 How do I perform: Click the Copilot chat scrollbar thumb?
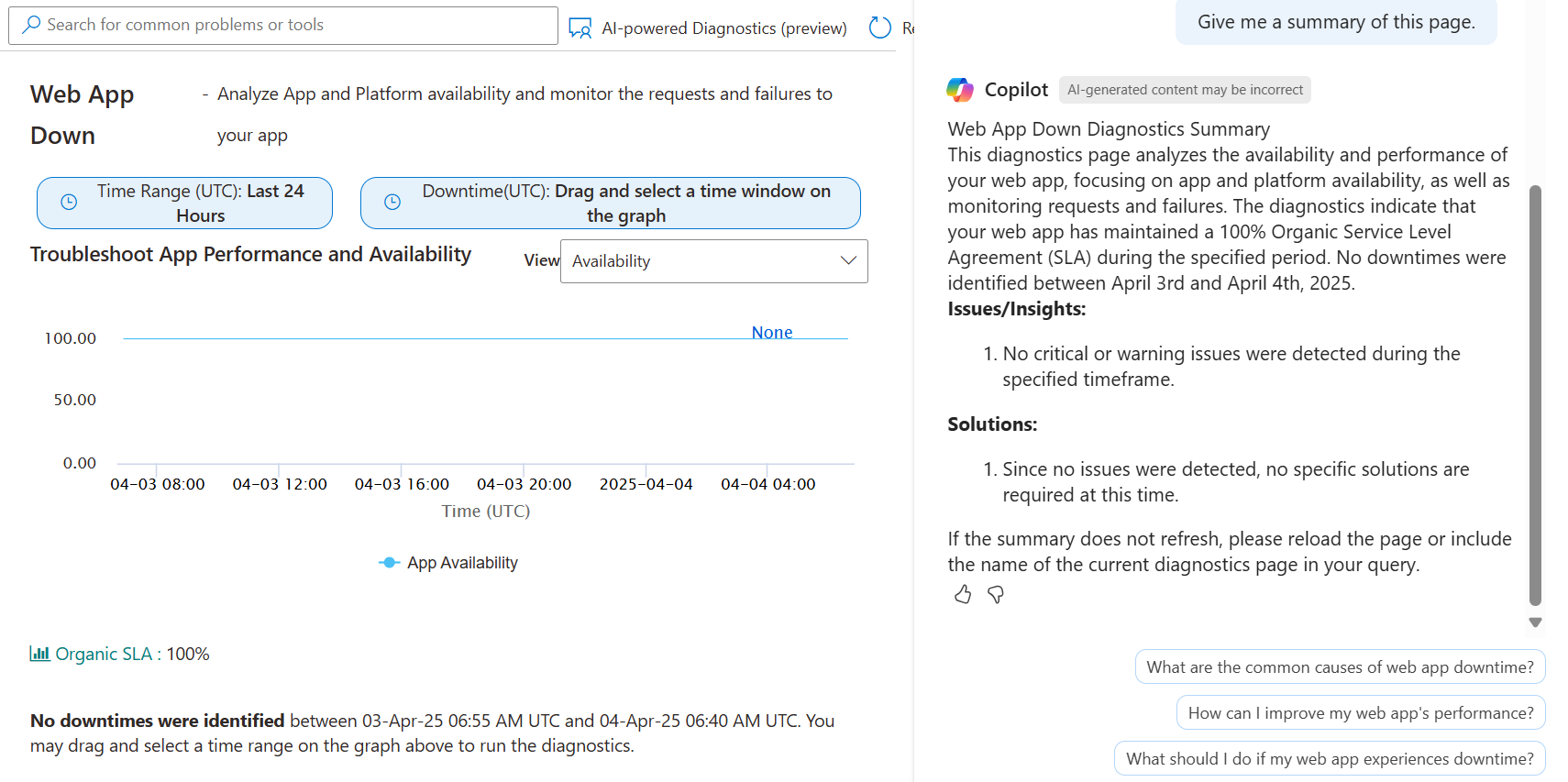click(x=1535, y=395)
